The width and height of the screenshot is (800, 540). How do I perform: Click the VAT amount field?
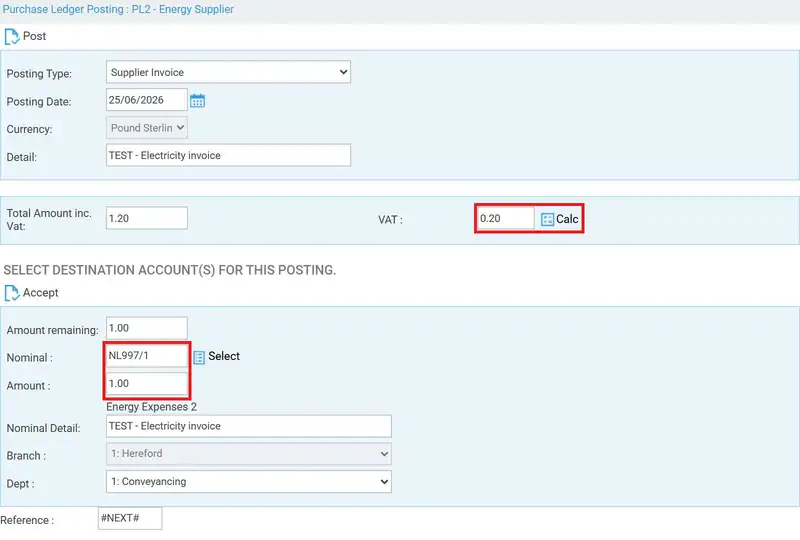505,218
